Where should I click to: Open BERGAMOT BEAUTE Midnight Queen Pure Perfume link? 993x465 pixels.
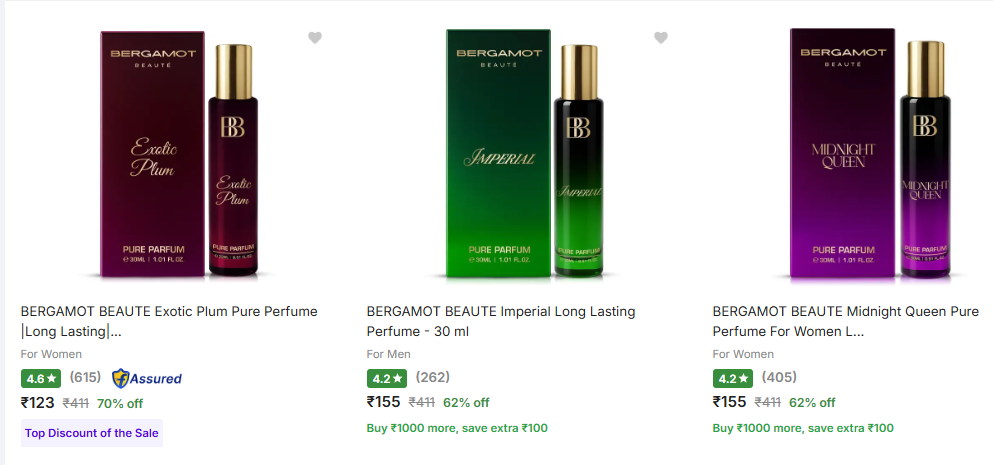(x=845, y=321)
